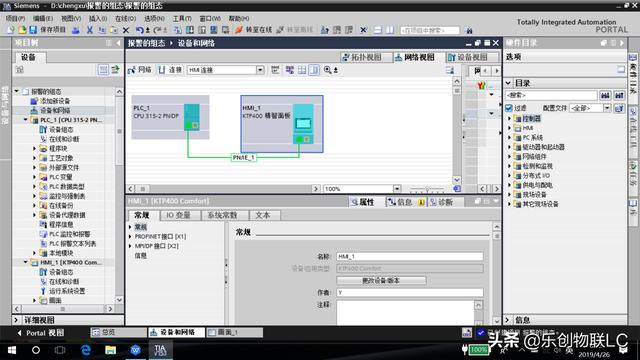Click the delete X icon in toolbar
This screenshot has width=640, height=360.
point(126,30)
